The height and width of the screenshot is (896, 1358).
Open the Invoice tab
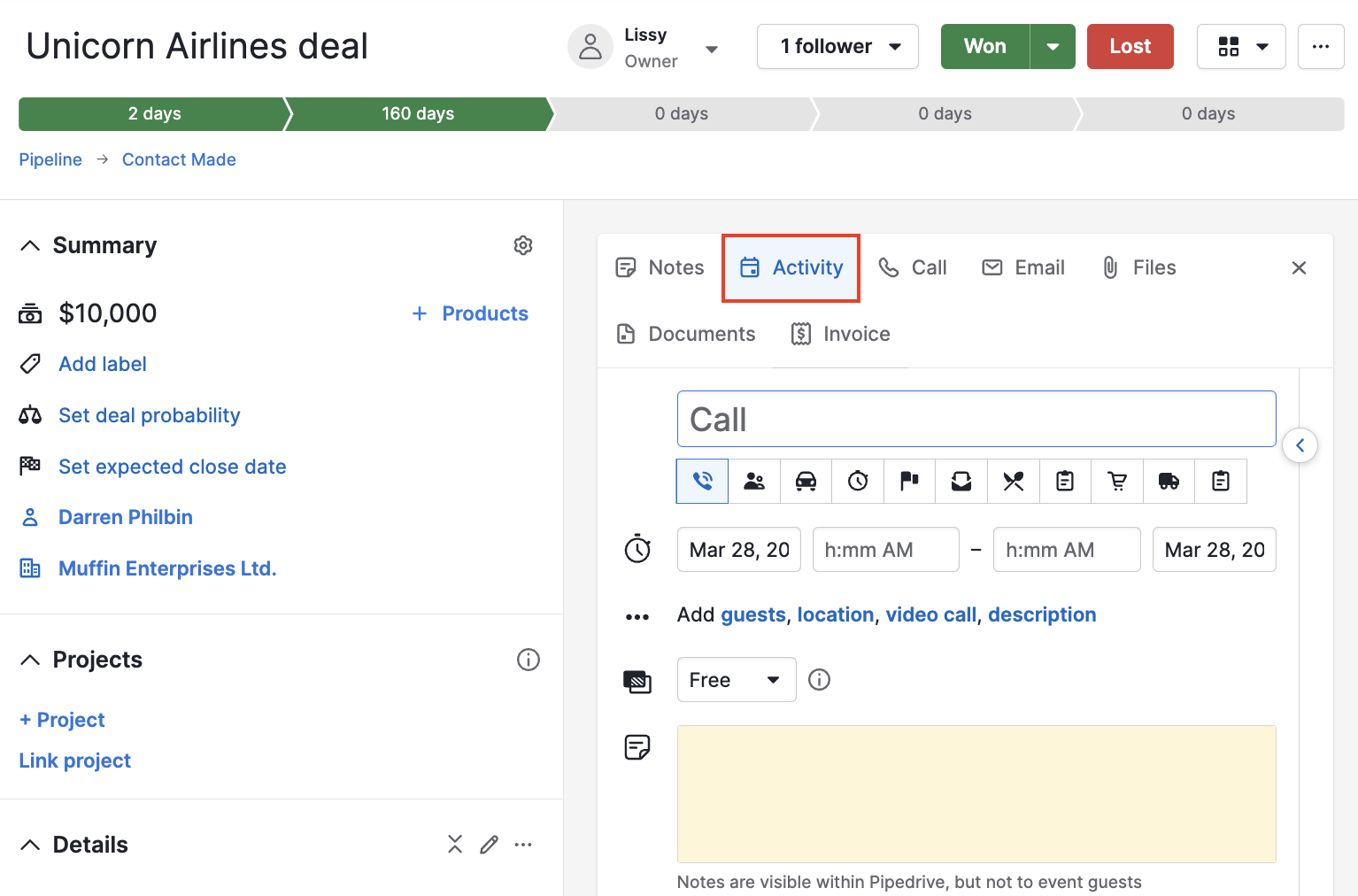[840, 334]
